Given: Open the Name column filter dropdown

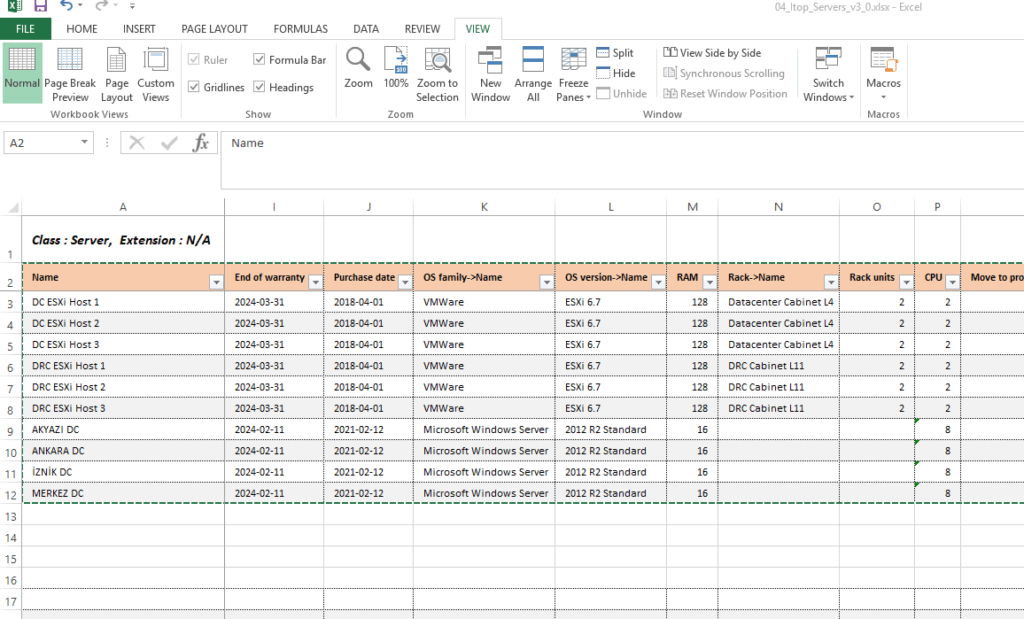Looking at the screenshot, I should click(216, 283).
